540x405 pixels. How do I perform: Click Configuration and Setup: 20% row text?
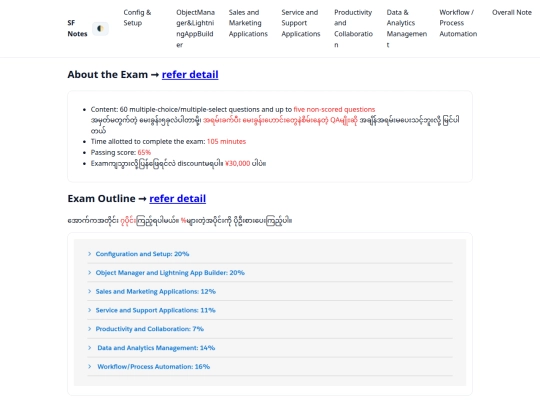pos(142,254)
